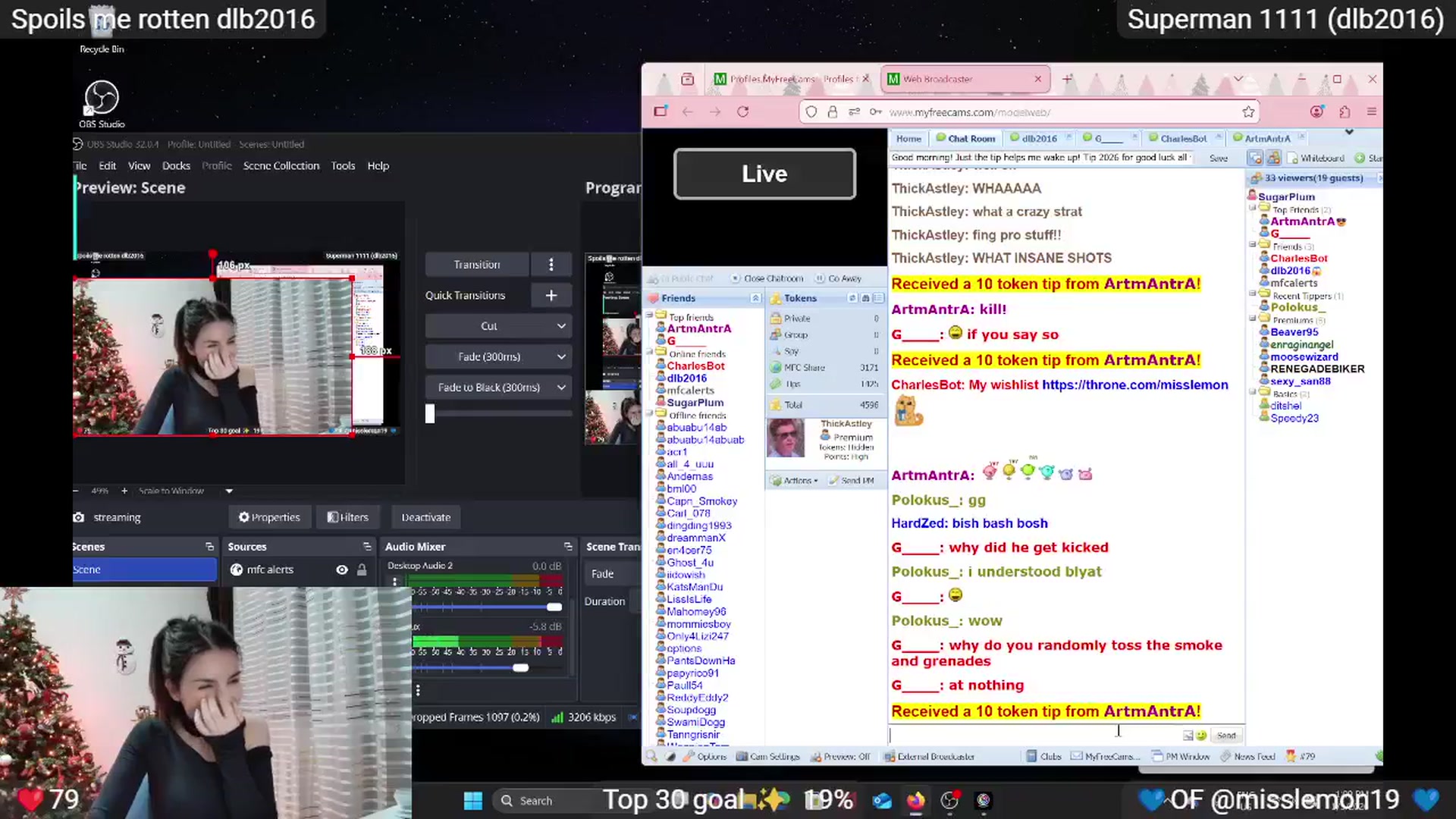Click the Deactivate button in OBS
The image size is (1456, 819).
[x=426, y=517]
